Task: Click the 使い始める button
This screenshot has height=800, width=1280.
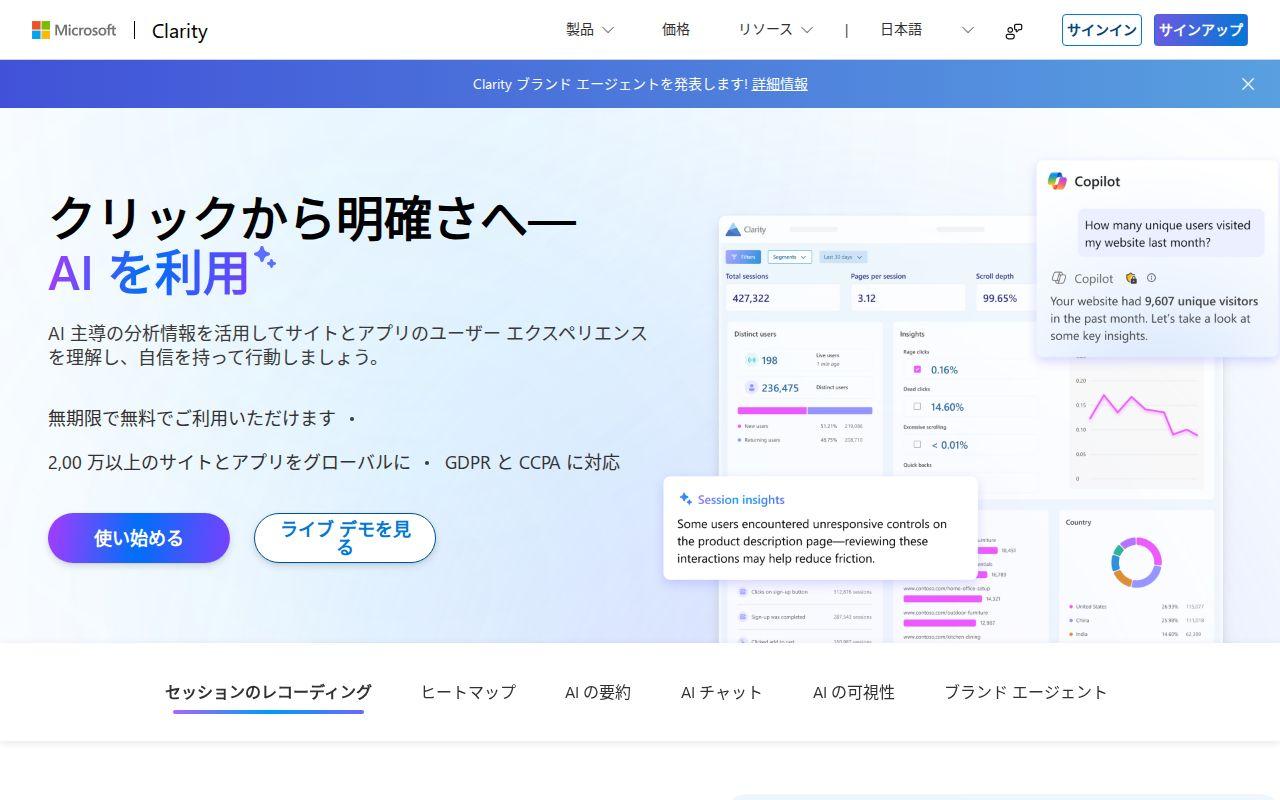Action: [x=139, y=538]
